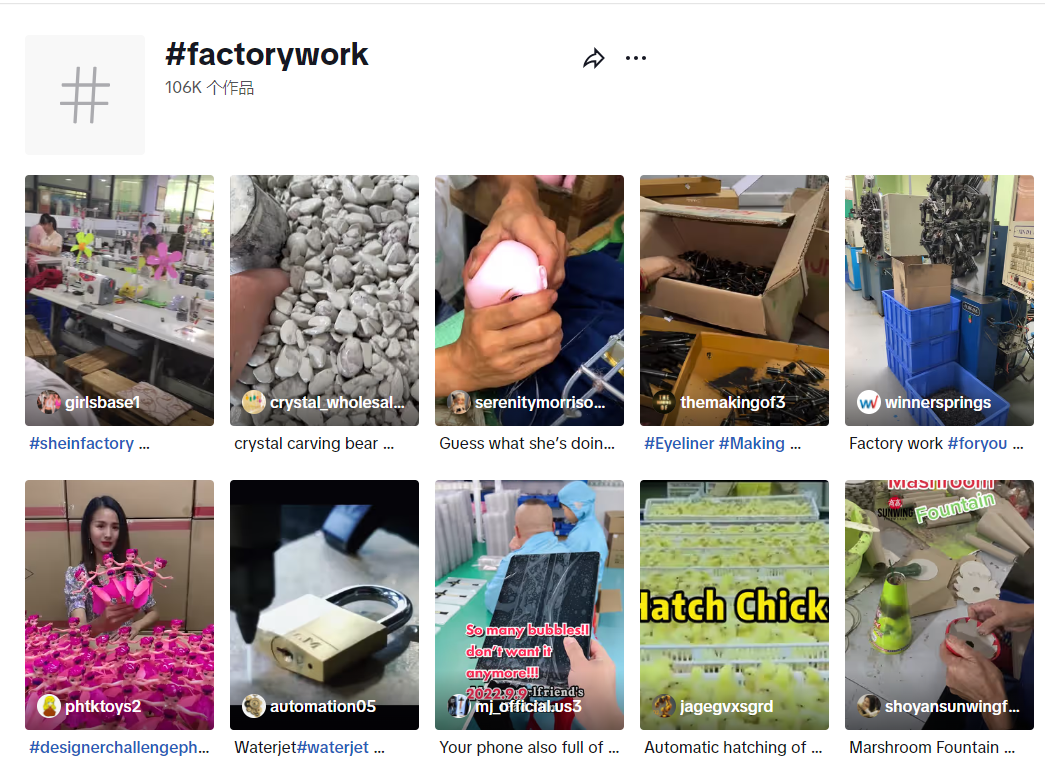Viewport: 1045px width, 762px height.
Task: Click the serenitymorriso username
Action: click(540, 403)
